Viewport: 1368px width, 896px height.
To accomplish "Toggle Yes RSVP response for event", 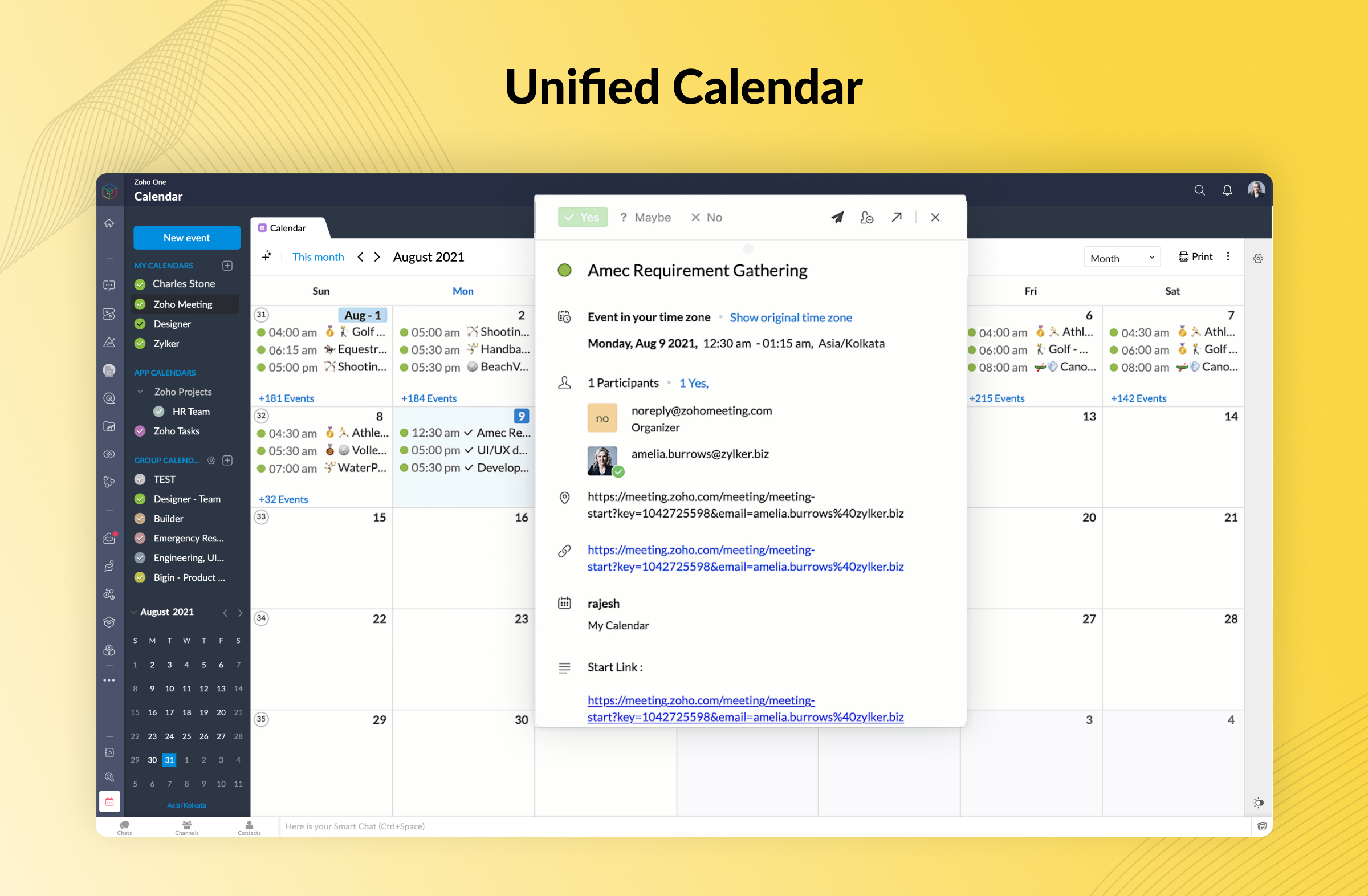I will click(585, 216).
